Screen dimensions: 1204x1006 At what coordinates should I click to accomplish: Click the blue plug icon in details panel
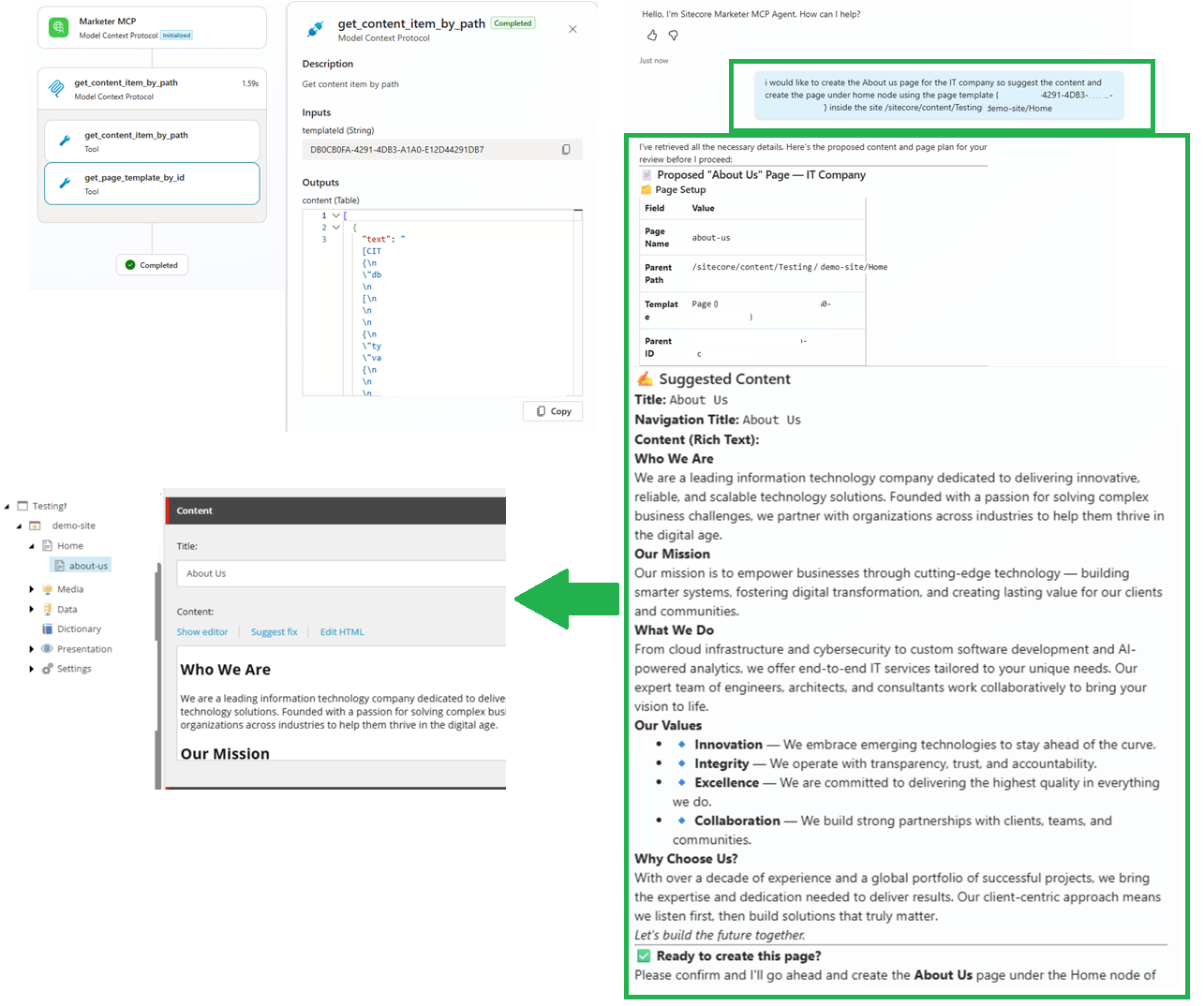[316, 30]
